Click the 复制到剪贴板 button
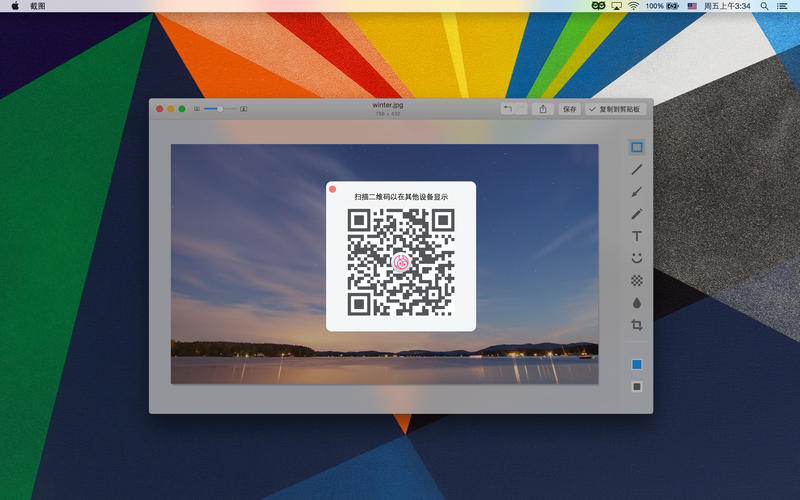Image resolution: width=800 pixels, height=500 pixels. (616, 109)
